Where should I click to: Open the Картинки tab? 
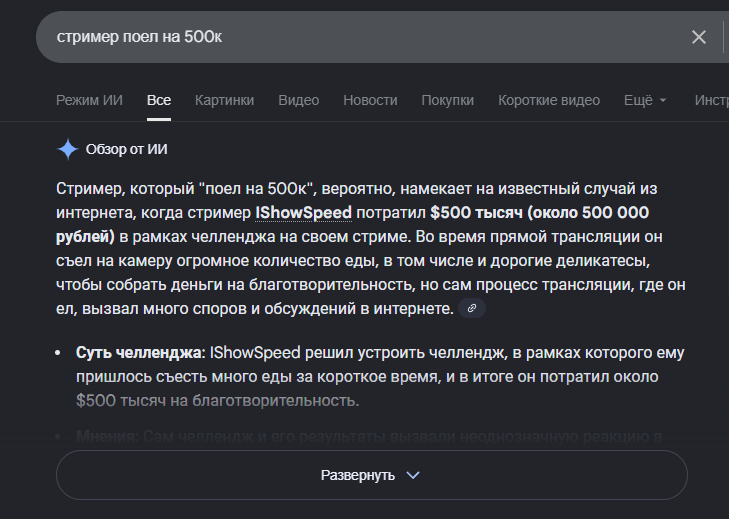point(224,100)
